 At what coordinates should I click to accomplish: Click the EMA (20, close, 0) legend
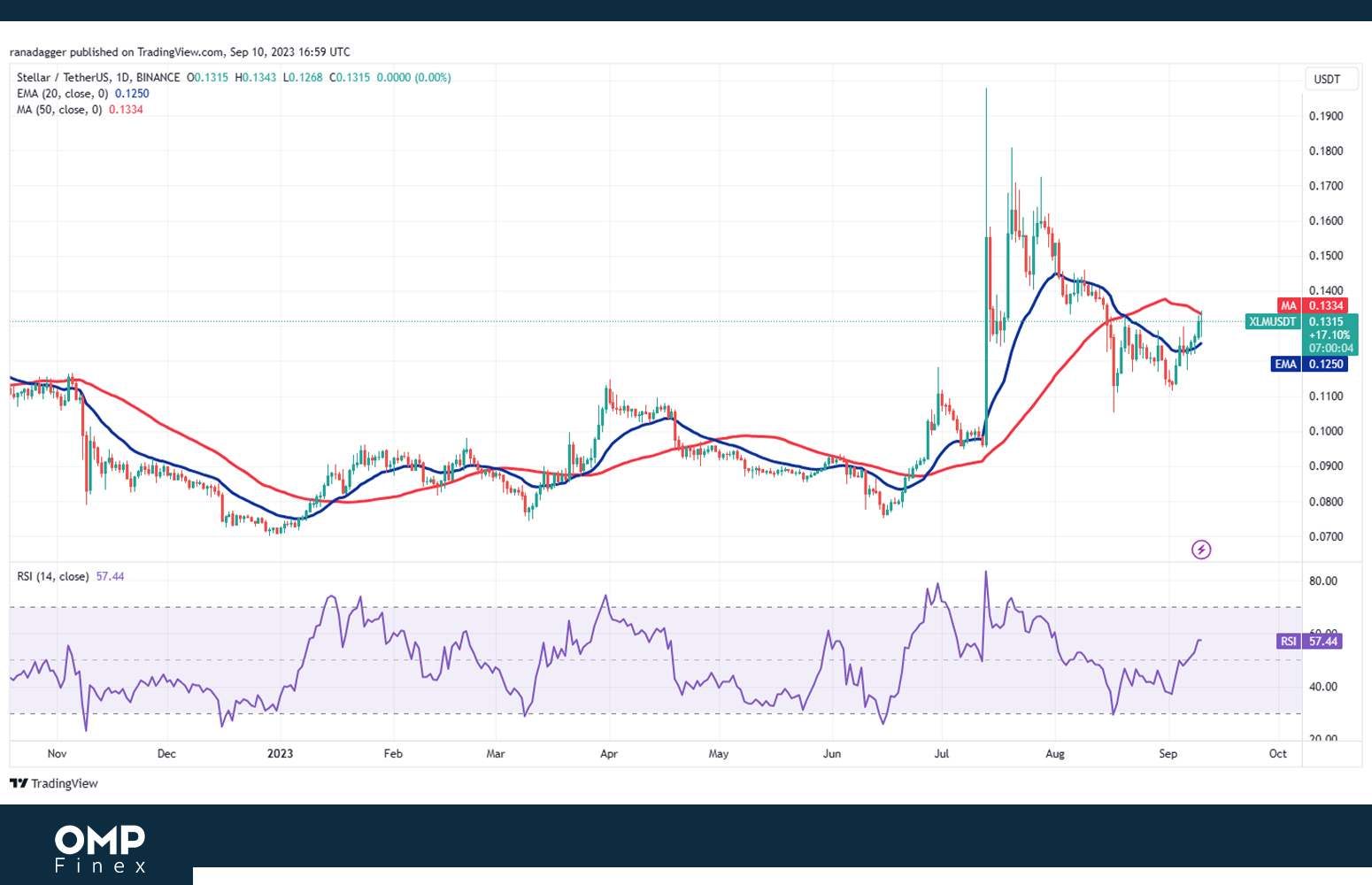coord(83,93)
